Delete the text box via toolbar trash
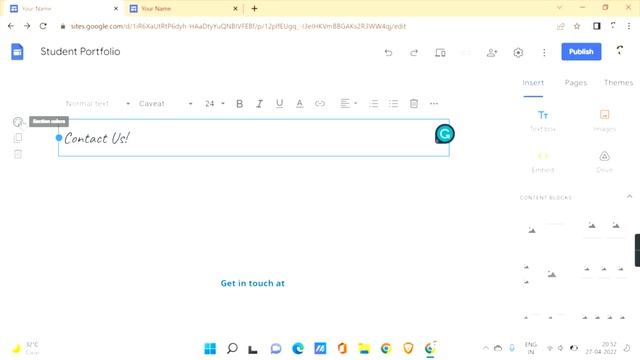This screenshot has width=640, height=360. pyautogui.click(x=414, y=104)
